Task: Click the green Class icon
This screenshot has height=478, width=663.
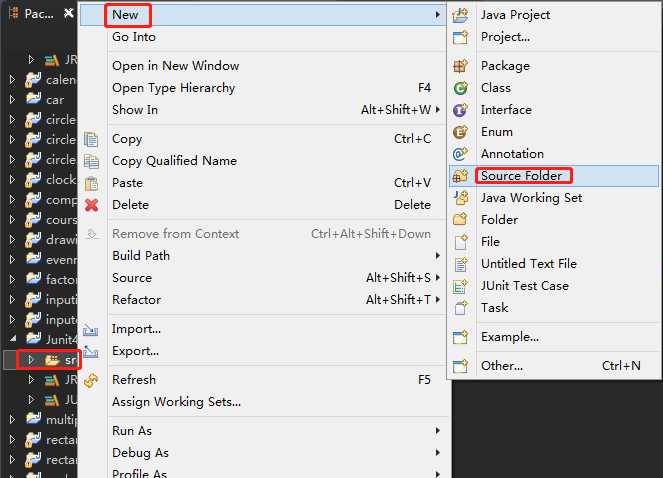Action: click(x=460, y=88)
